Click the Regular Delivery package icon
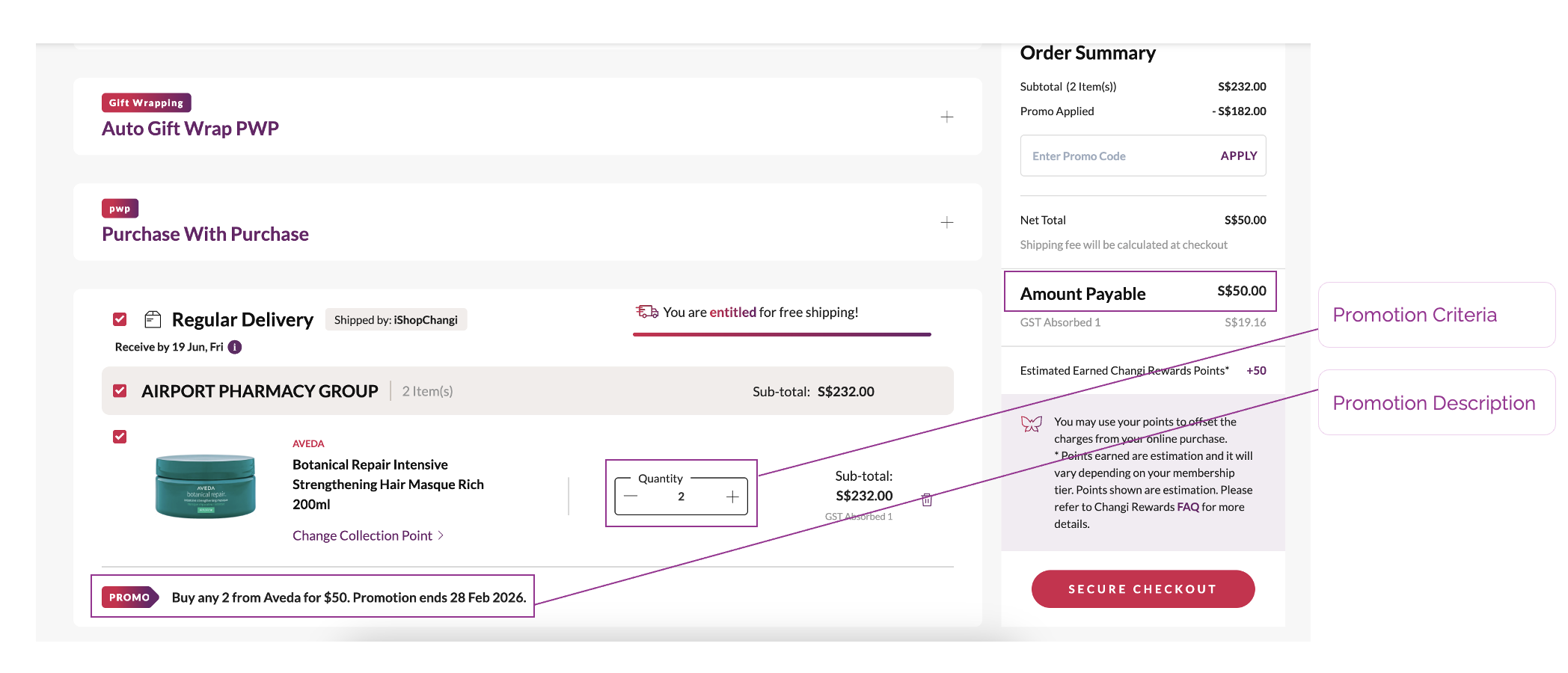 (x=153, y=319)
